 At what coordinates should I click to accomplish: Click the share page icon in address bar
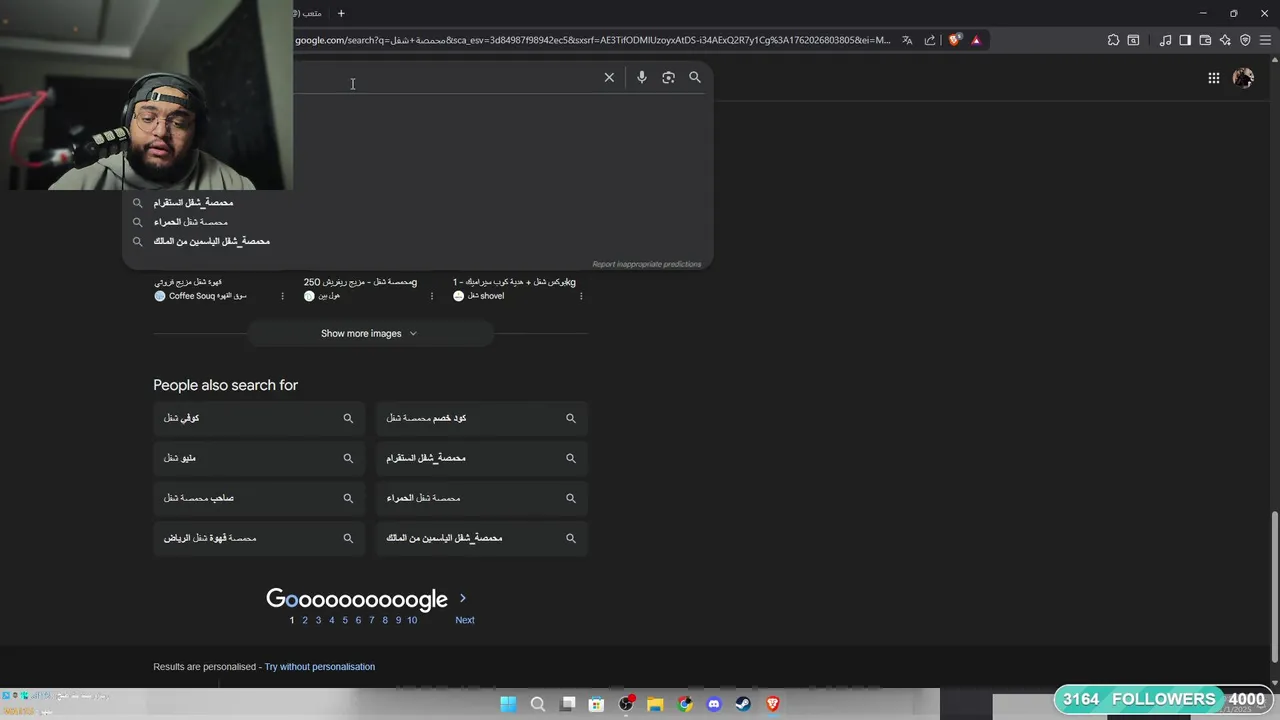(930, 40)
